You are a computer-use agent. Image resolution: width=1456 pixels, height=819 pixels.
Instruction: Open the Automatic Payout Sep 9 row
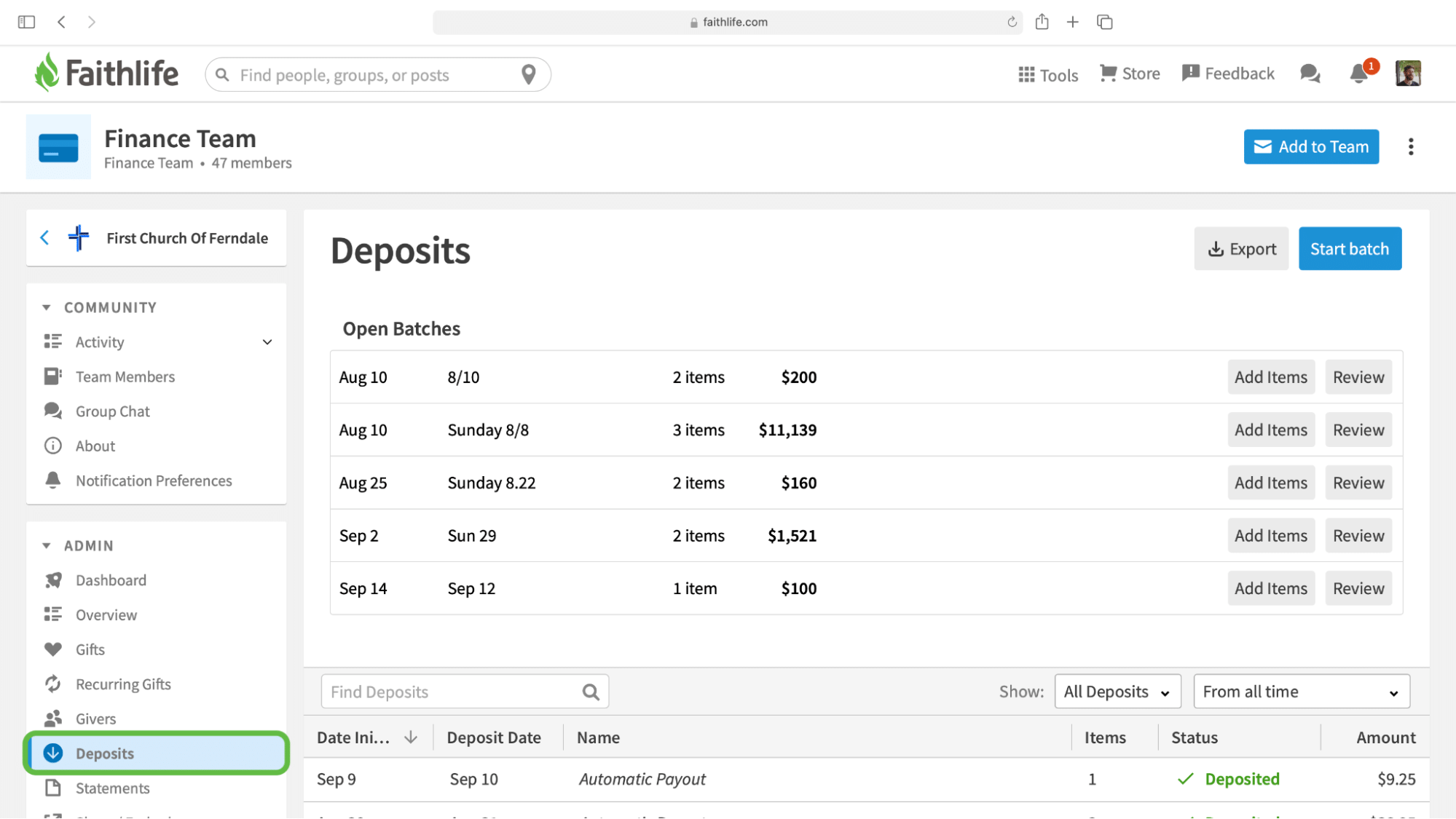coord(867,780)
